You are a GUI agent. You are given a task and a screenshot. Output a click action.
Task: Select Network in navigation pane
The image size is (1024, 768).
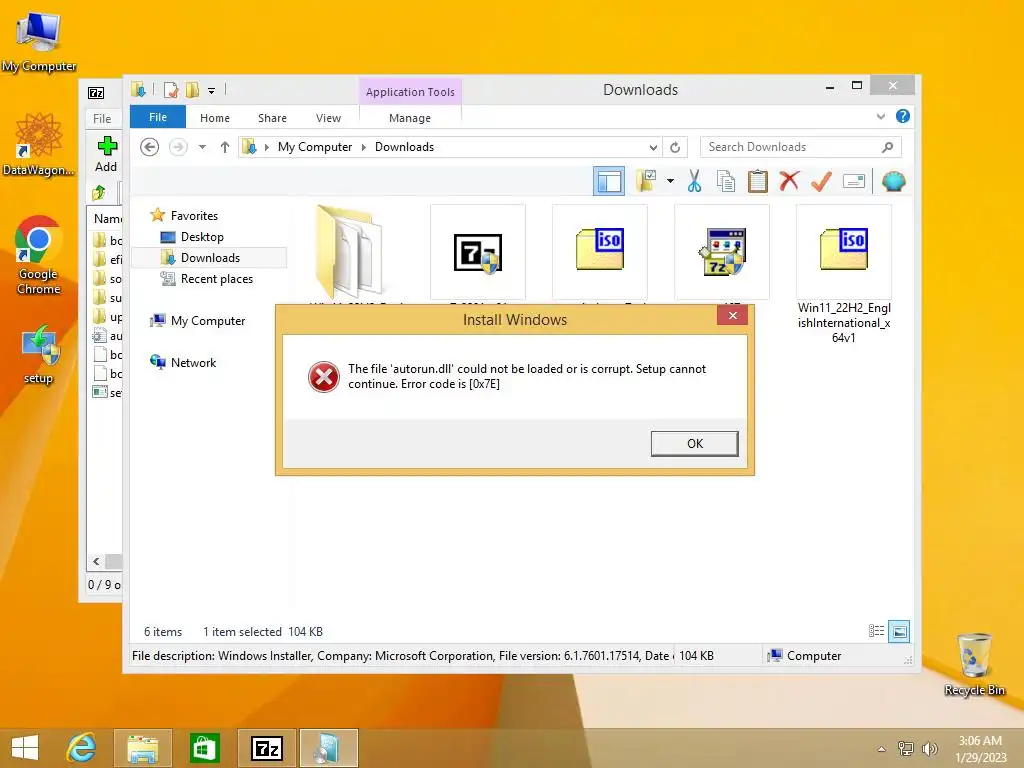(193, 362)
